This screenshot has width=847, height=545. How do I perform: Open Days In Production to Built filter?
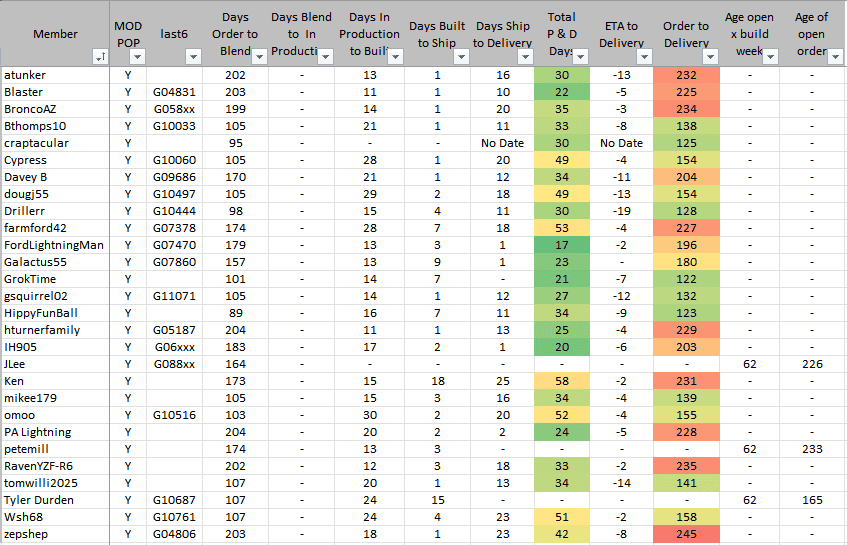pos(399,58)
